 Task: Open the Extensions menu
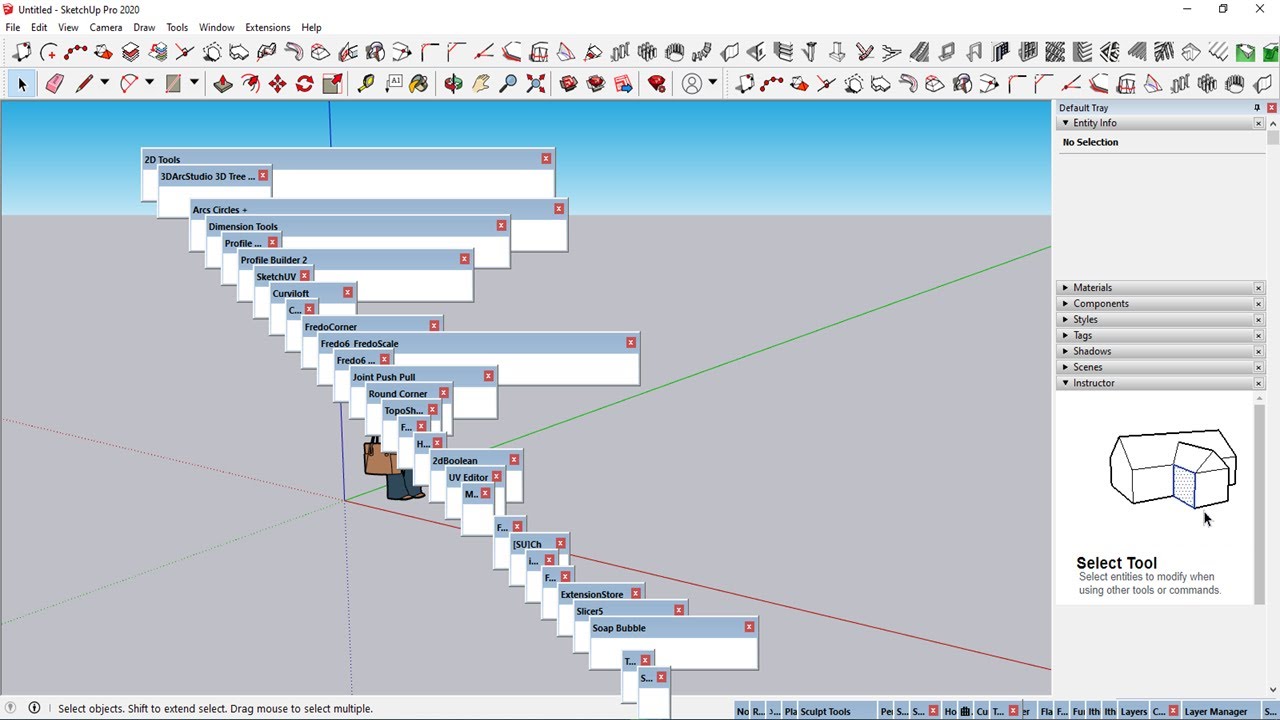pyautogui.click(x=268, y=28)
